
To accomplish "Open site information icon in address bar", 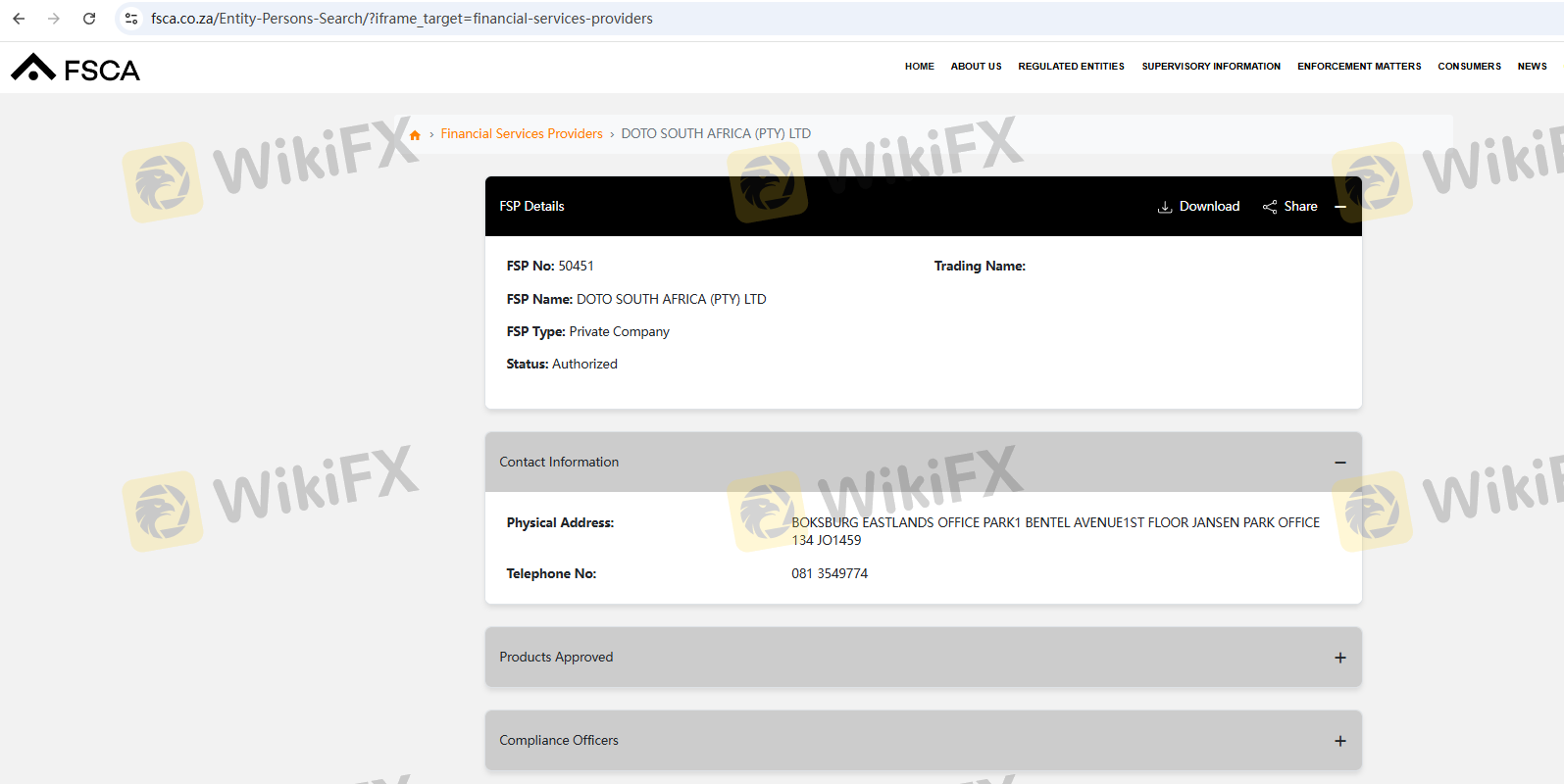I will click(x=131, y=19).
